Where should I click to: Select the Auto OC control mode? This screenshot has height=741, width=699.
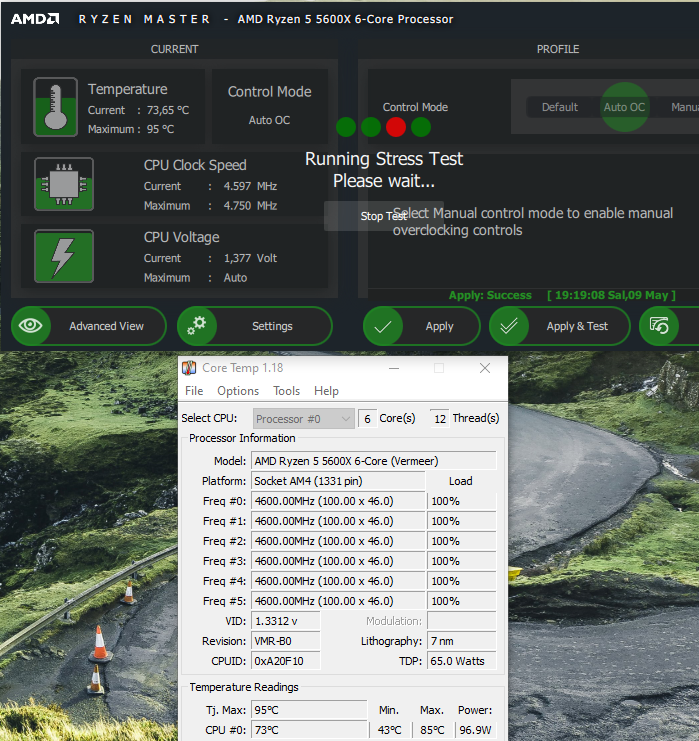click(624, 107)
